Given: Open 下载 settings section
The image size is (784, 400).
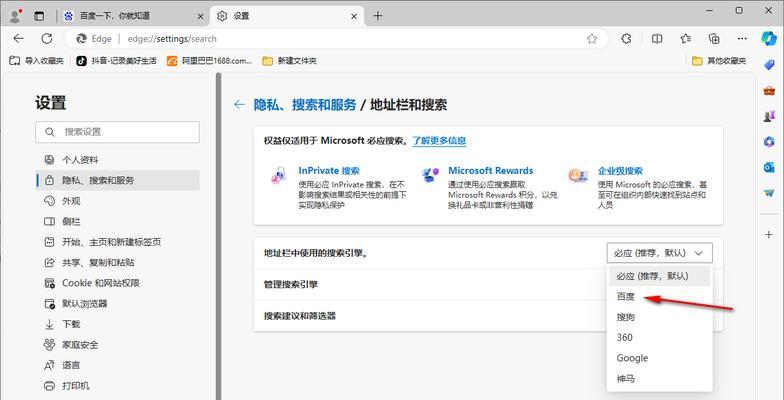Looking at the screenshot, I should tap(118, 324).
